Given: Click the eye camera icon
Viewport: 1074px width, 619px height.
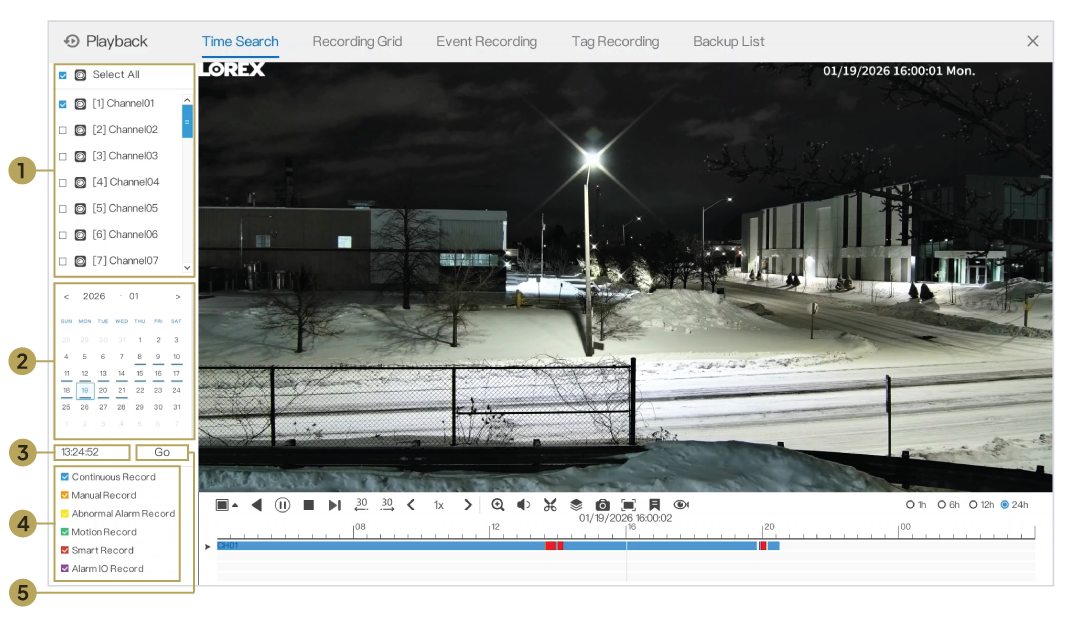Looking at the screenshot, I should coord(681,505).
